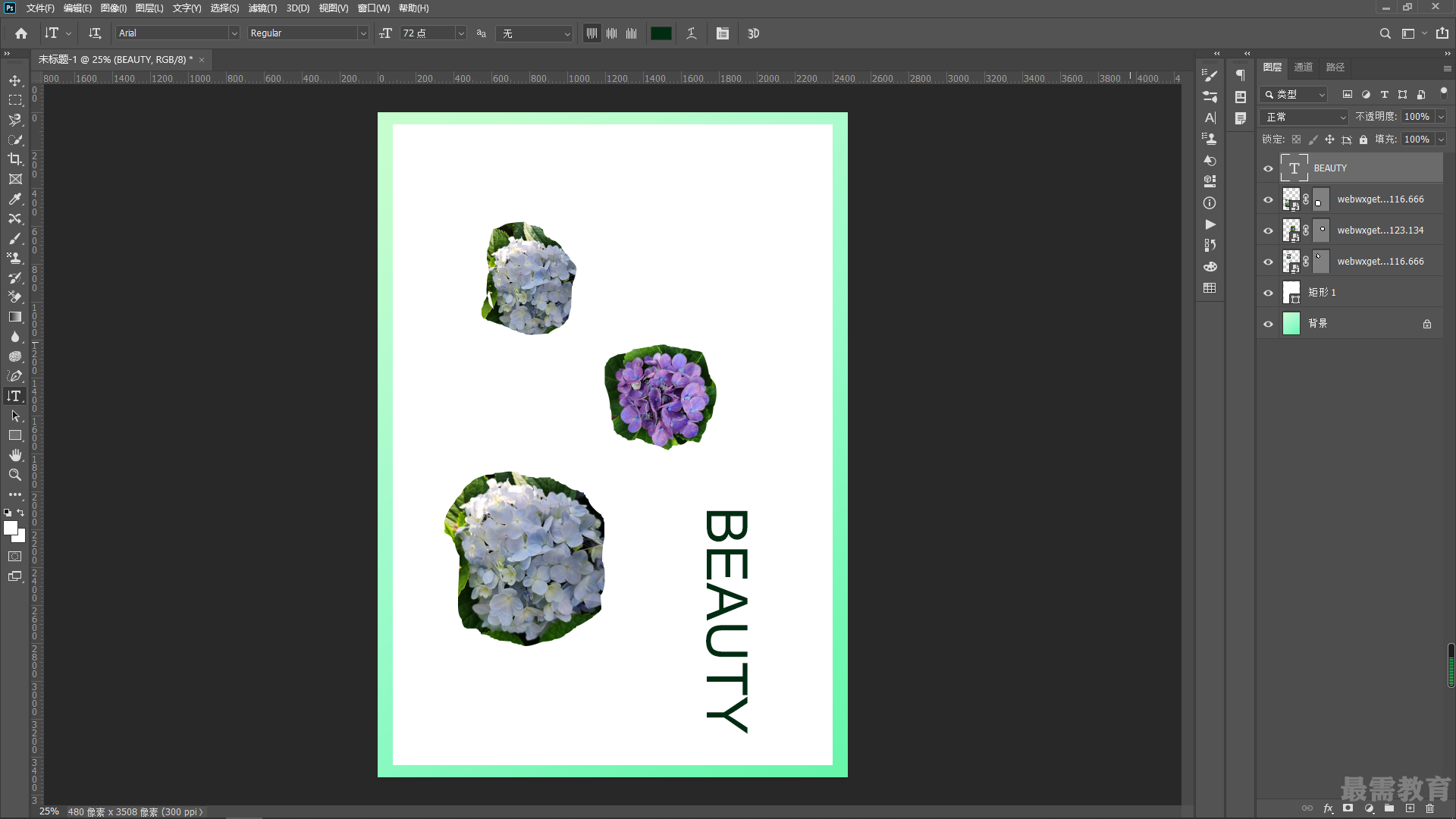Screen dimensions: 1456x819
Task: Select the Path Selection tool
Action: click(15, 416)
